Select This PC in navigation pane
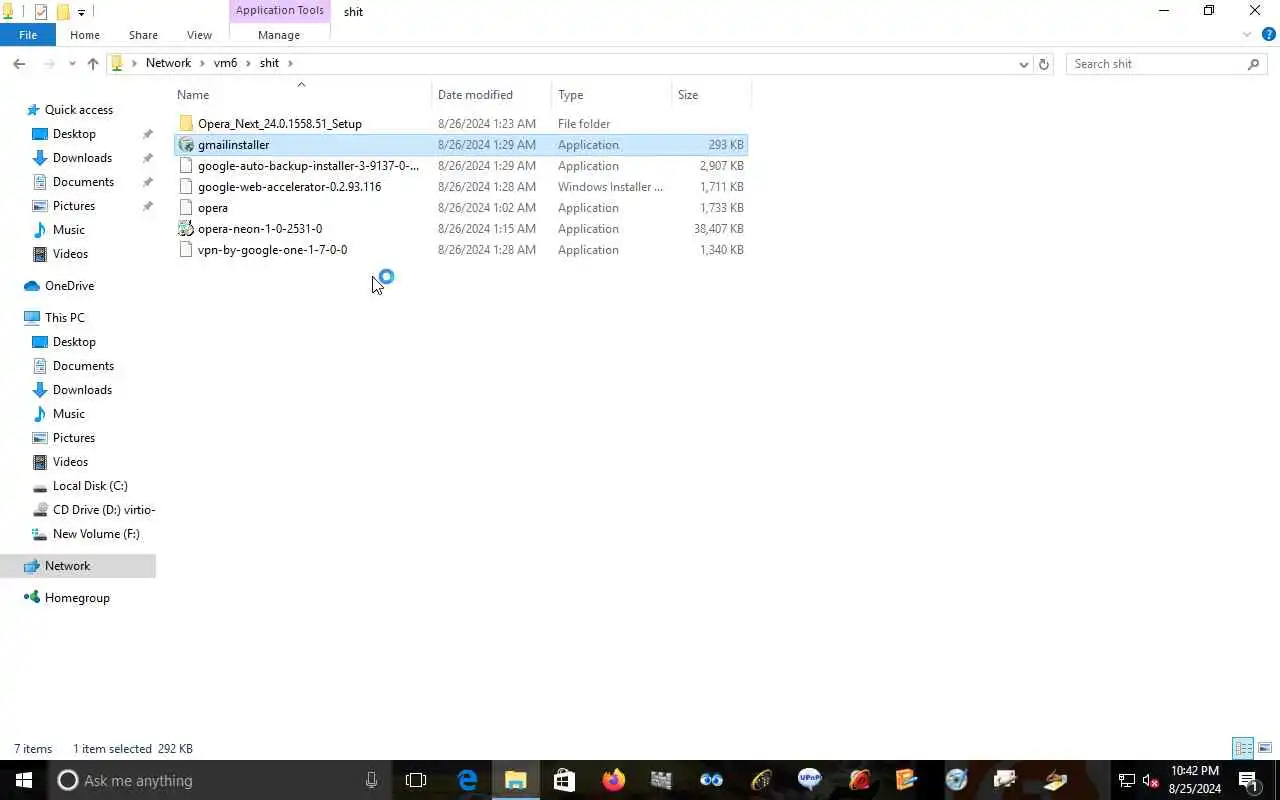 coord(64,318)
